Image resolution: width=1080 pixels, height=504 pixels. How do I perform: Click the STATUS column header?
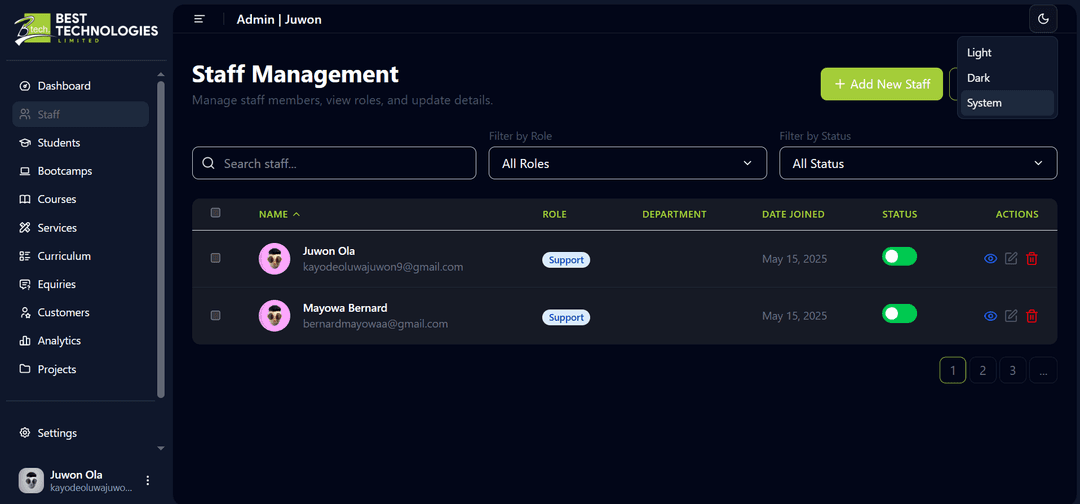[x=900, y=214]
